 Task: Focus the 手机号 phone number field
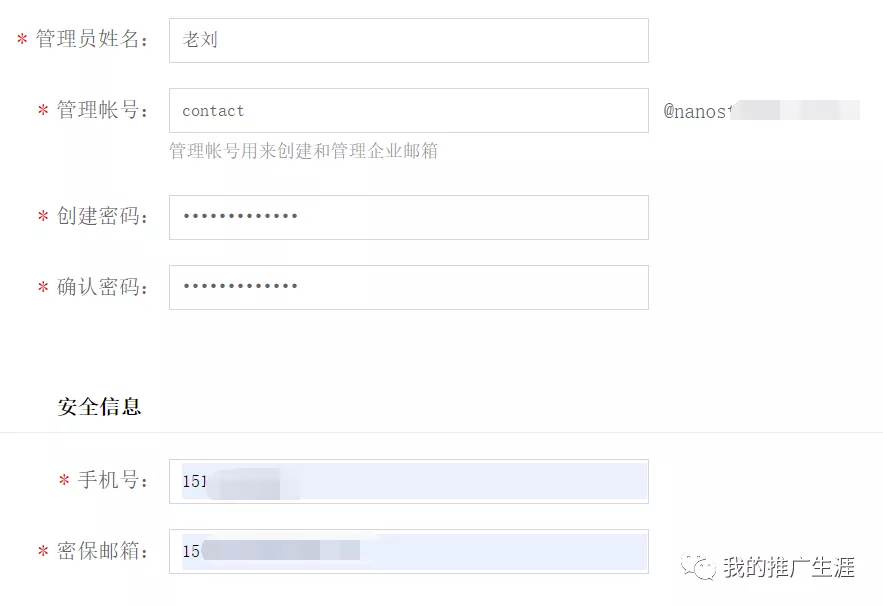(408, 481)
